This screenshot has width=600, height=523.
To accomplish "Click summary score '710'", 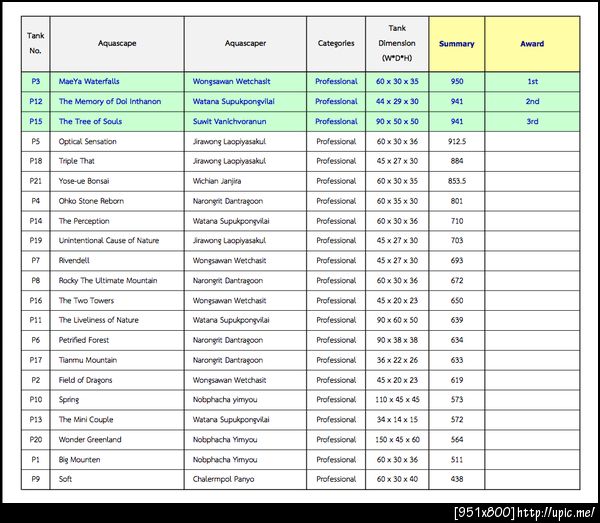I will point(457,221).
